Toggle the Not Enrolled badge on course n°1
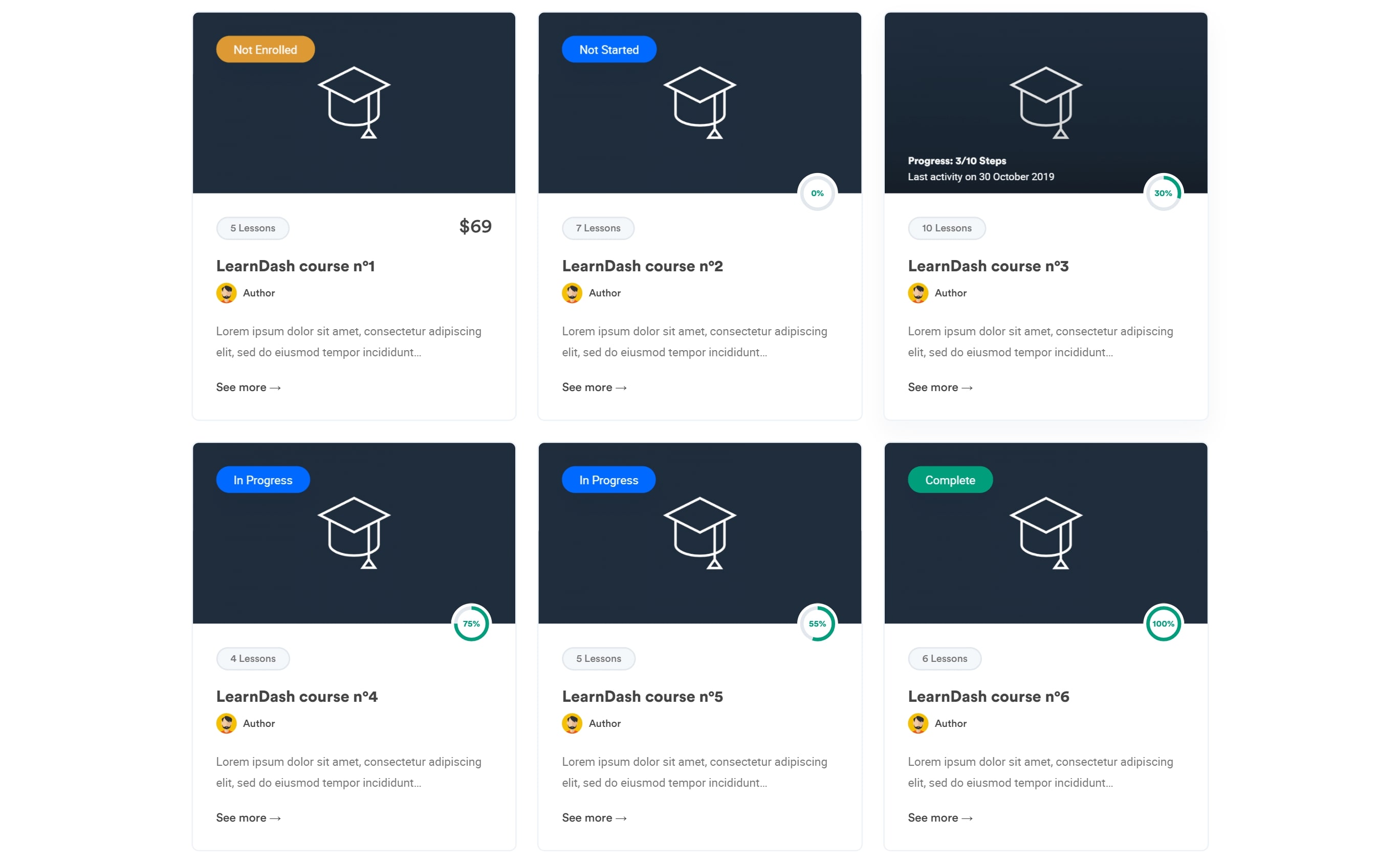This screenshot has height=861, width=1400. [x=265, y=48]
